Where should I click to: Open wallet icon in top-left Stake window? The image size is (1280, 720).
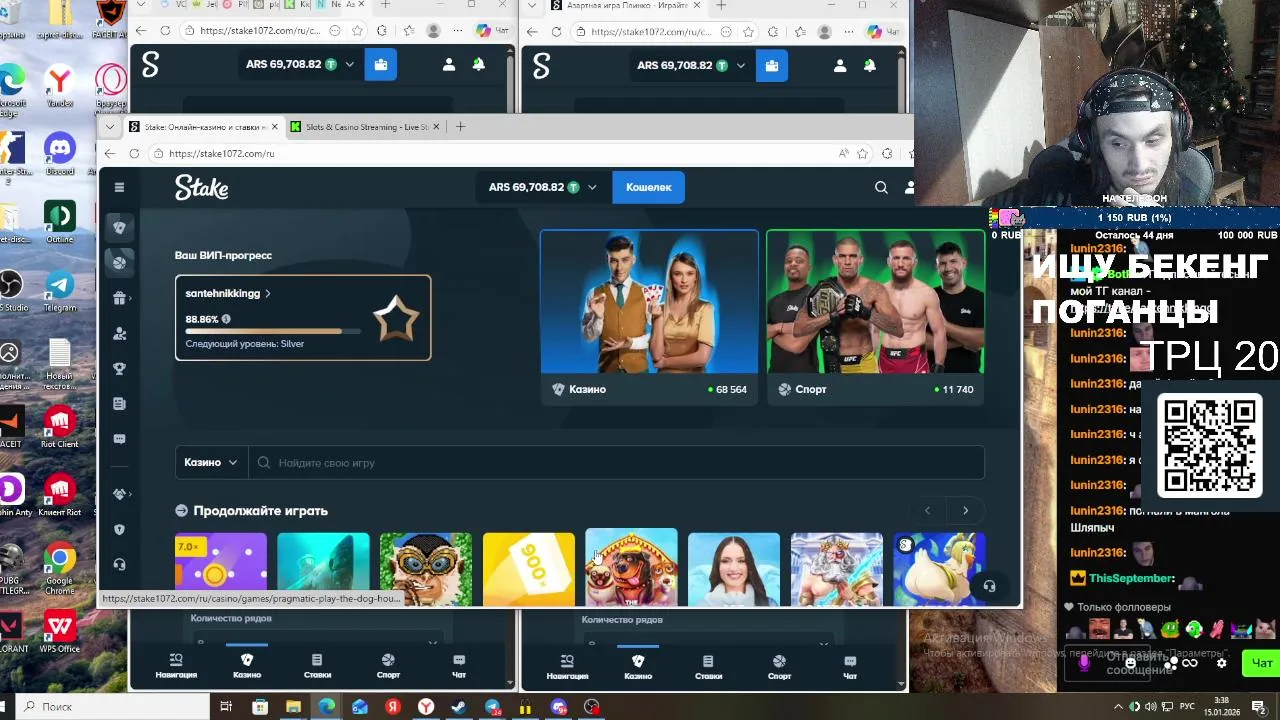tap(380, 65)
